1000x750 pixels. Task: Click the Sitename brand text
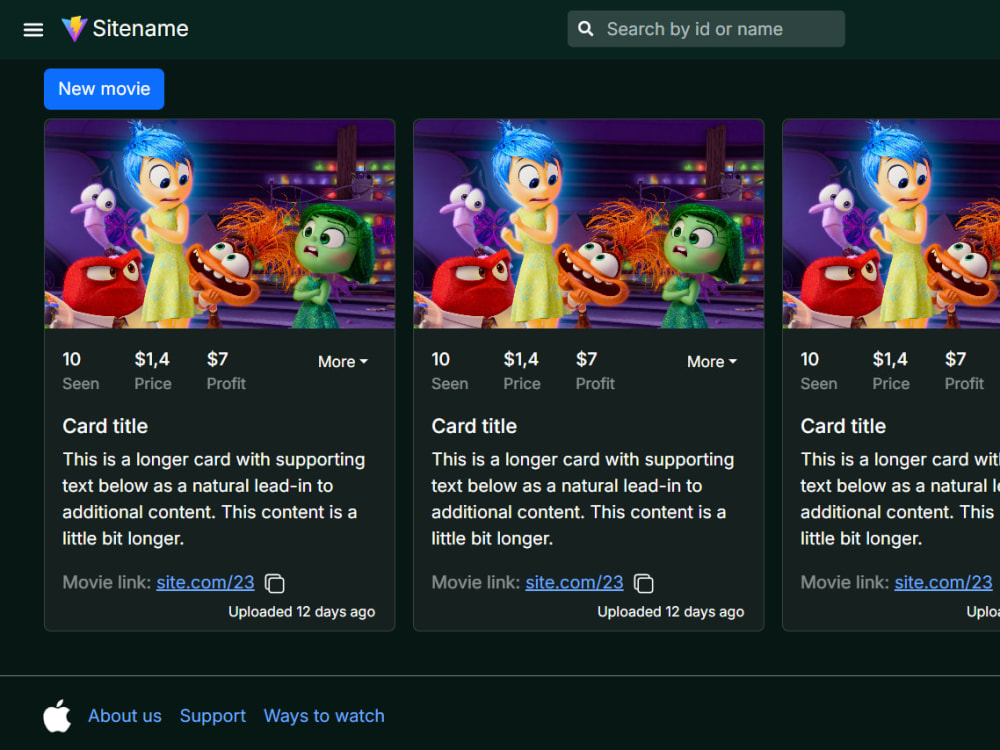(140, 29)
